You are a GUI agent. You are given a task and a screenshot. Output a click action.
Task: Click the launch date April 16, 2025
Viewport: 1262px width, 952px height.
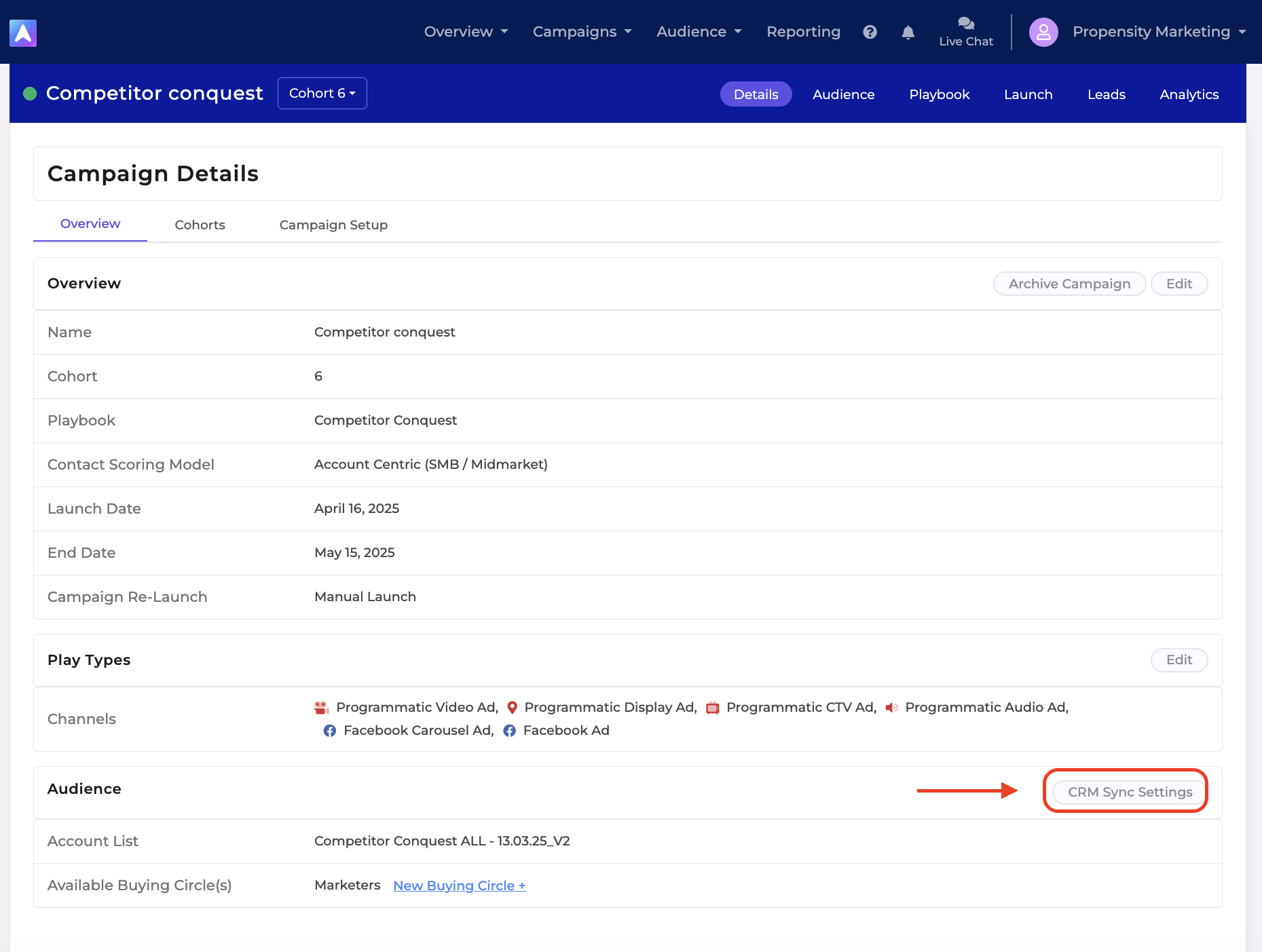click(356, 509)
